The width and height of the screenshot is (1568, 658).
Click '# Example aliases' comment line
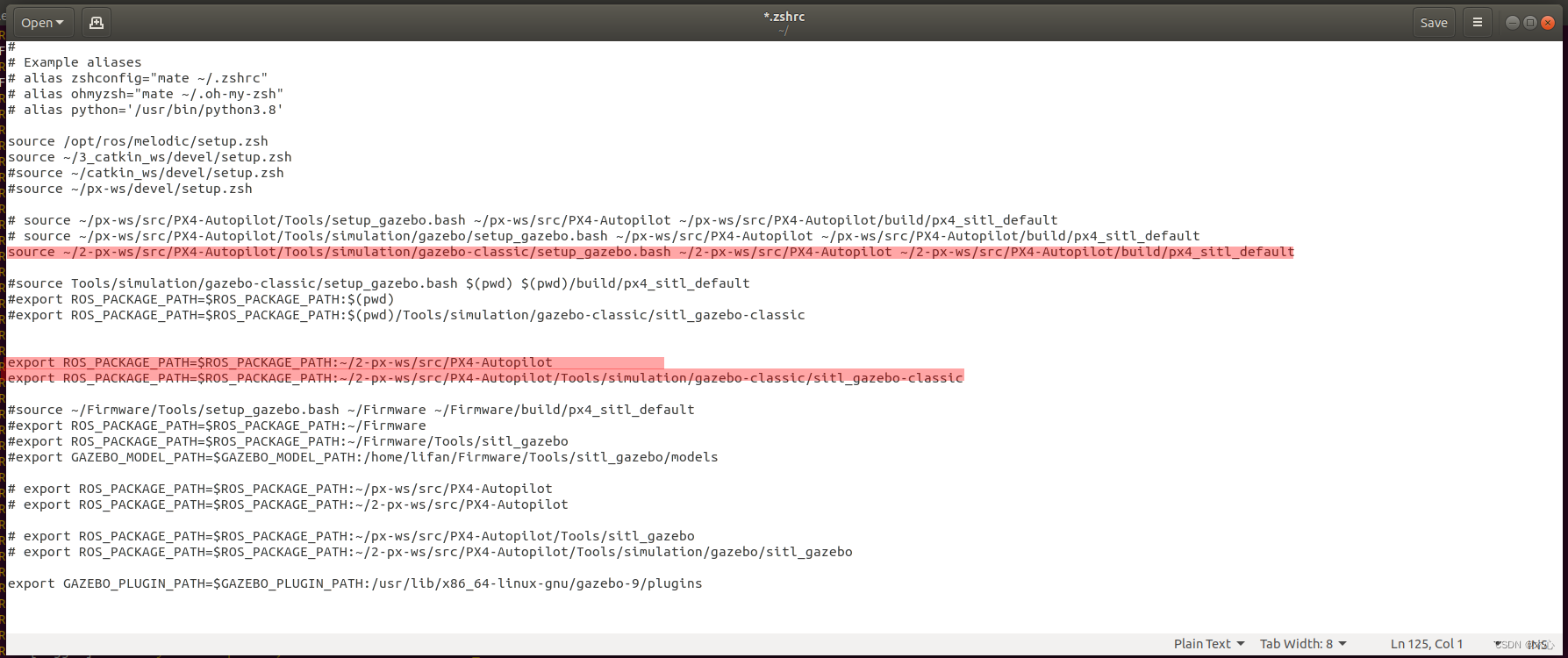pyautogui.click(x=75, y=62)
